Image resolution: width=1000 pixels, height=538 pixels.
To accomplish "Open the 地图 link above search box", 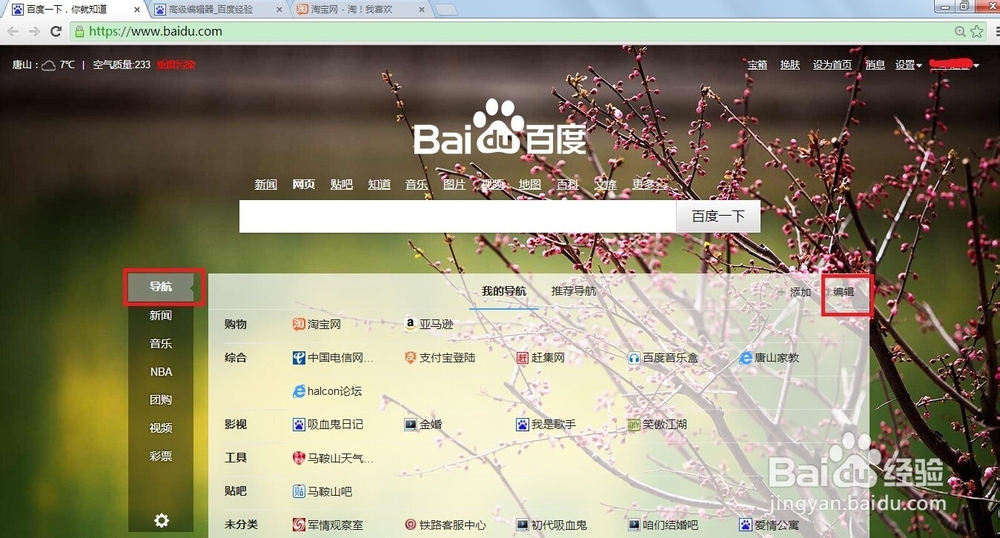I will pyautogui.click(x=529, y=184).
